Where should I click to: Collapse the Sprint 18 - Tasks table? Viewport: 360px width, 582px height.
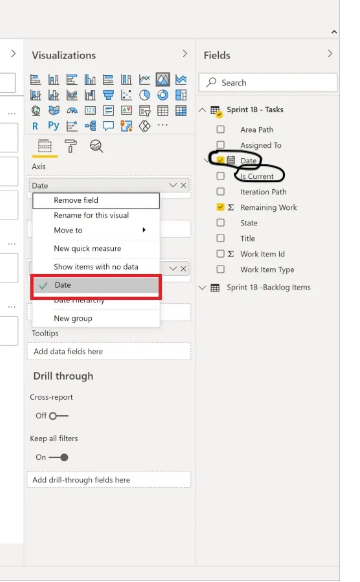click(x=202, y=110)
